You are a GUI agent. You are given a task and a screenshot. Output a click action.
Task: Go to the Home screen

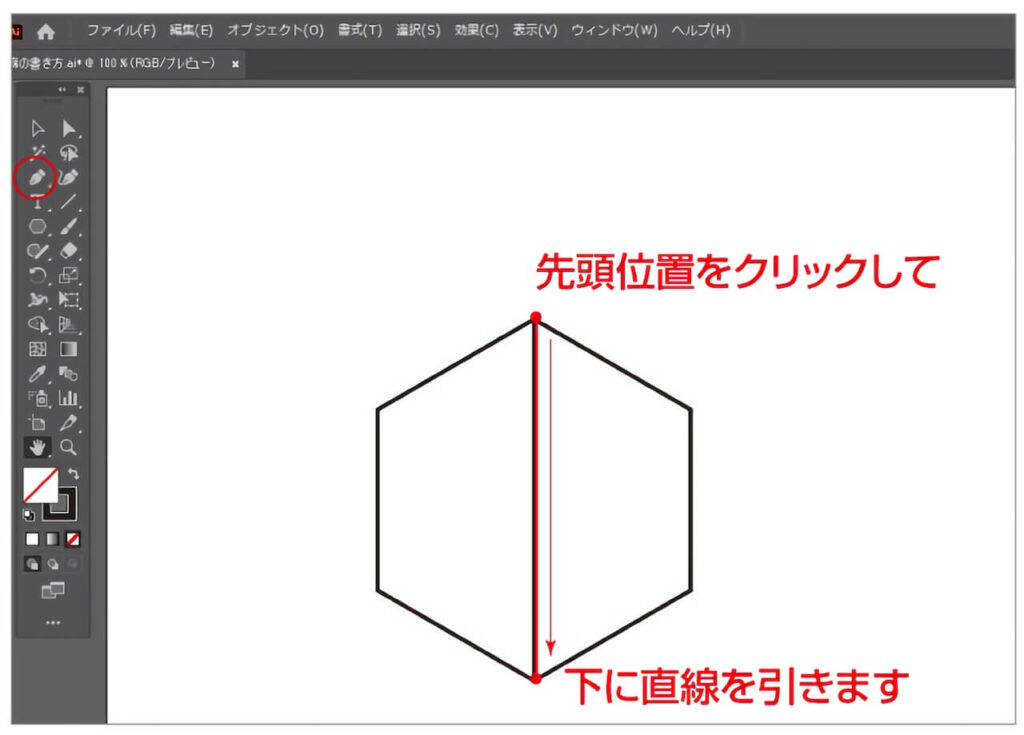click(x=46, y=31)
